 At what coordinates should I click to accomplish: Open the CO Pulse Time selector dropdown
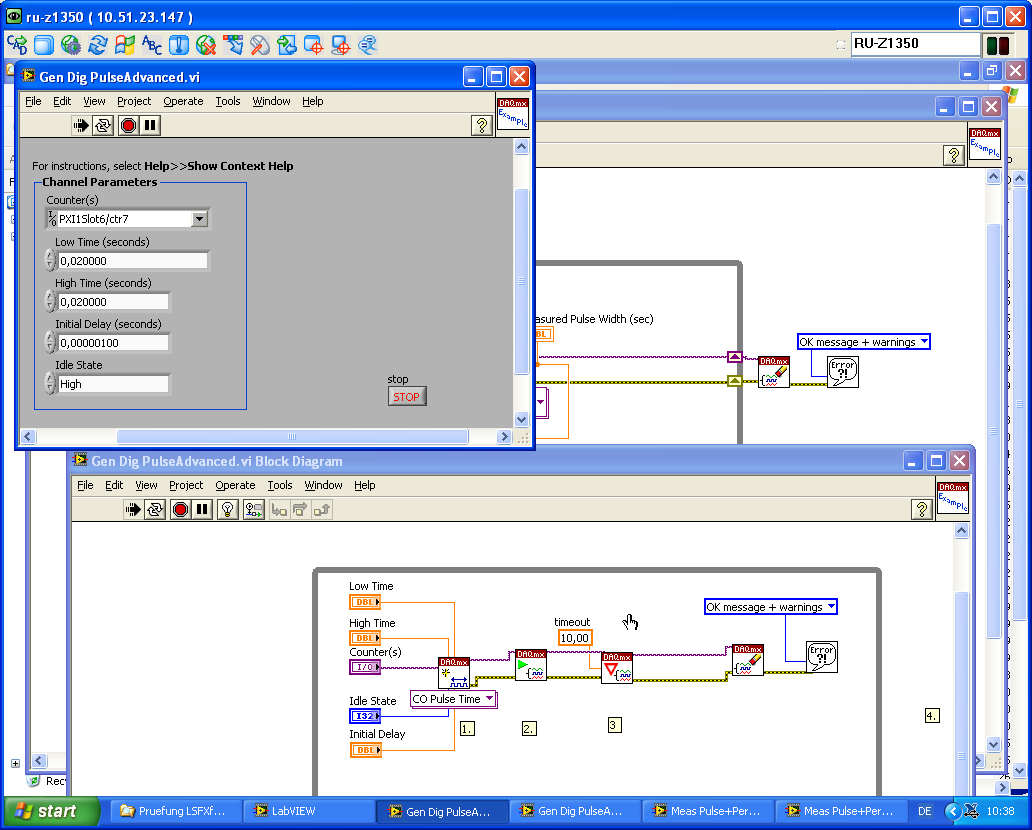coord(490,698)
